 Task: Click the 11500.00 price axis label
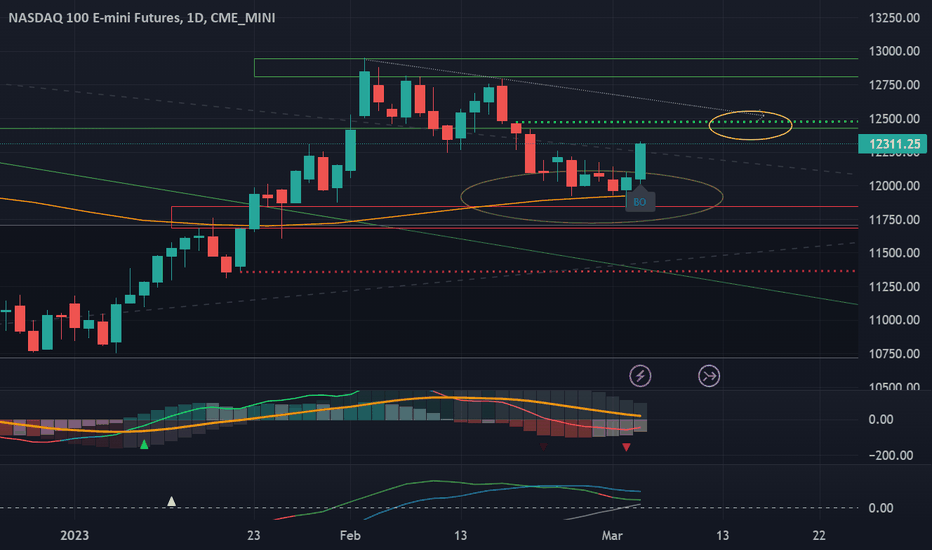click(894, 253)
